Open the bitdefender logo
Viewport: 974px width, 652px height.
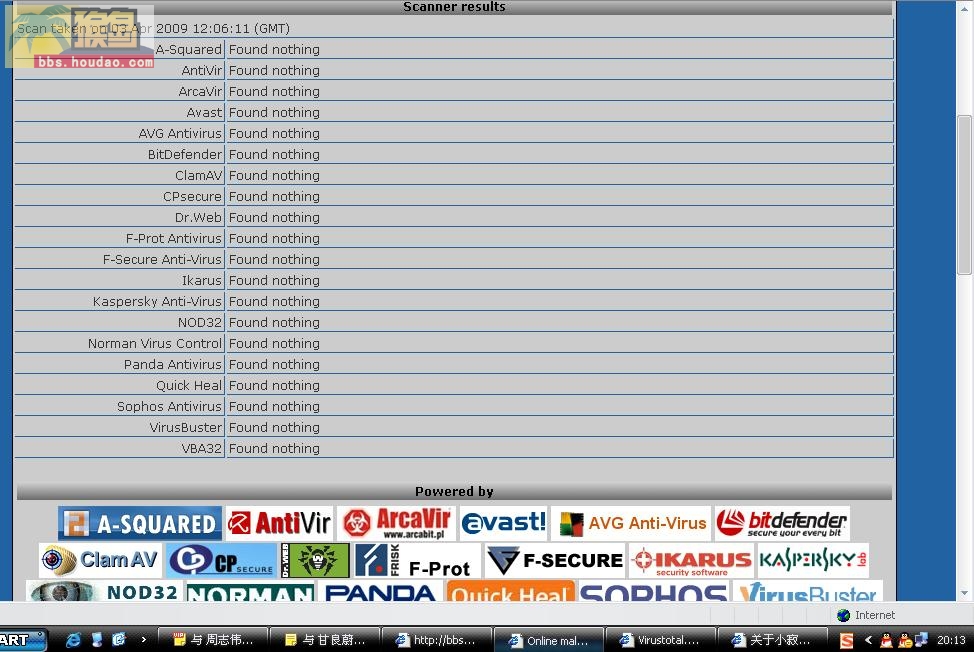[782, 523]
